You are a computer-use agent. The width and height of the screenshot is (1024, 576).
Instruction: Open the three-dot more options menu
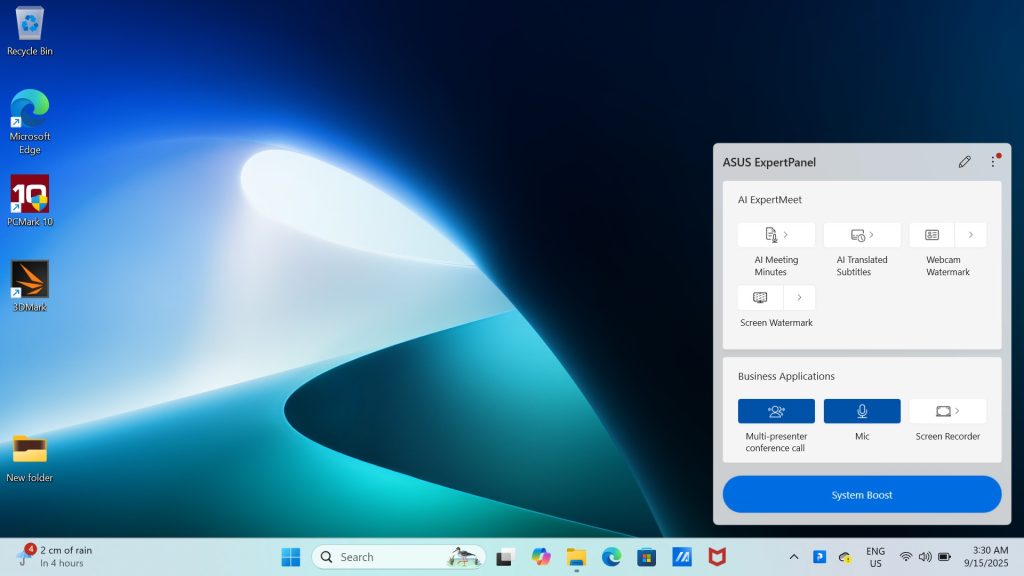[993, 162]
